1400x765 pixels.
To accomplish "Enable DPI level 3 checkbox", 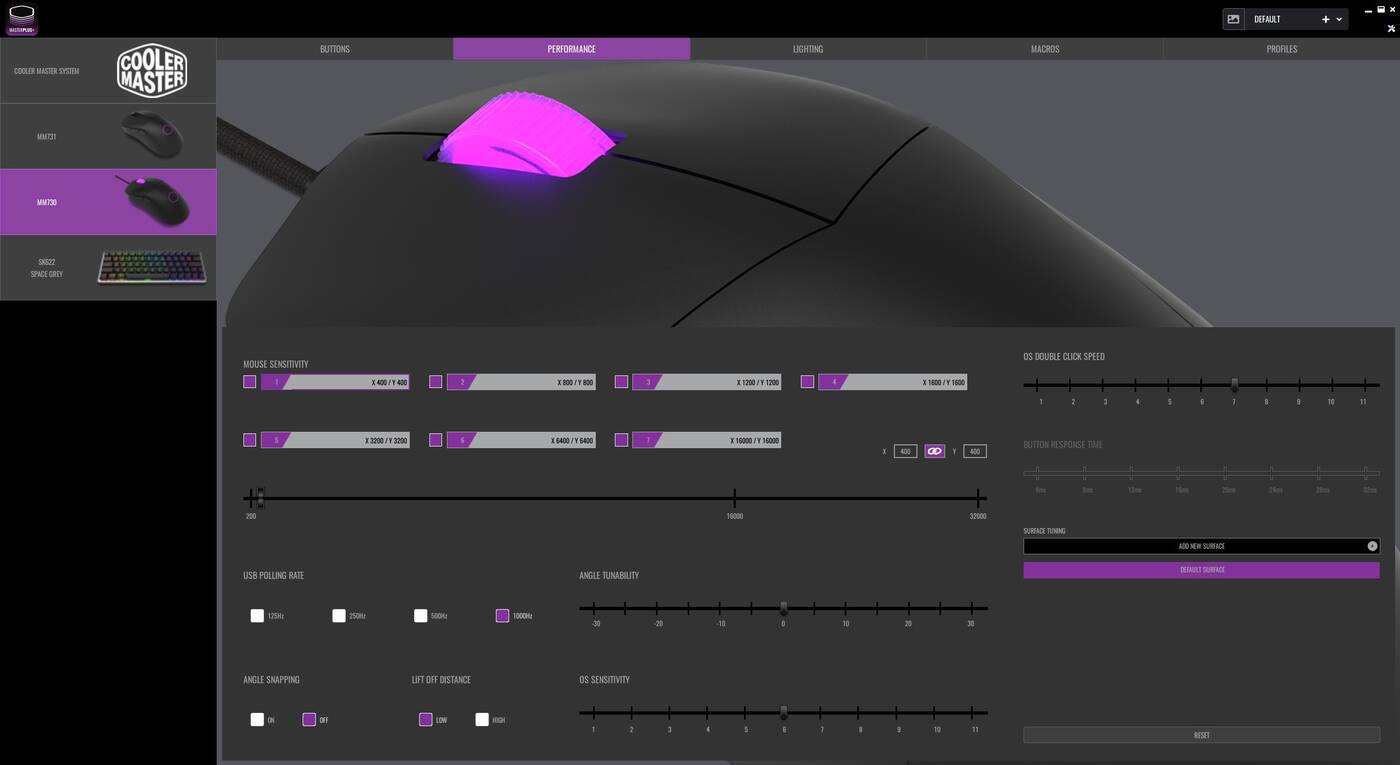I will (621, 382).
